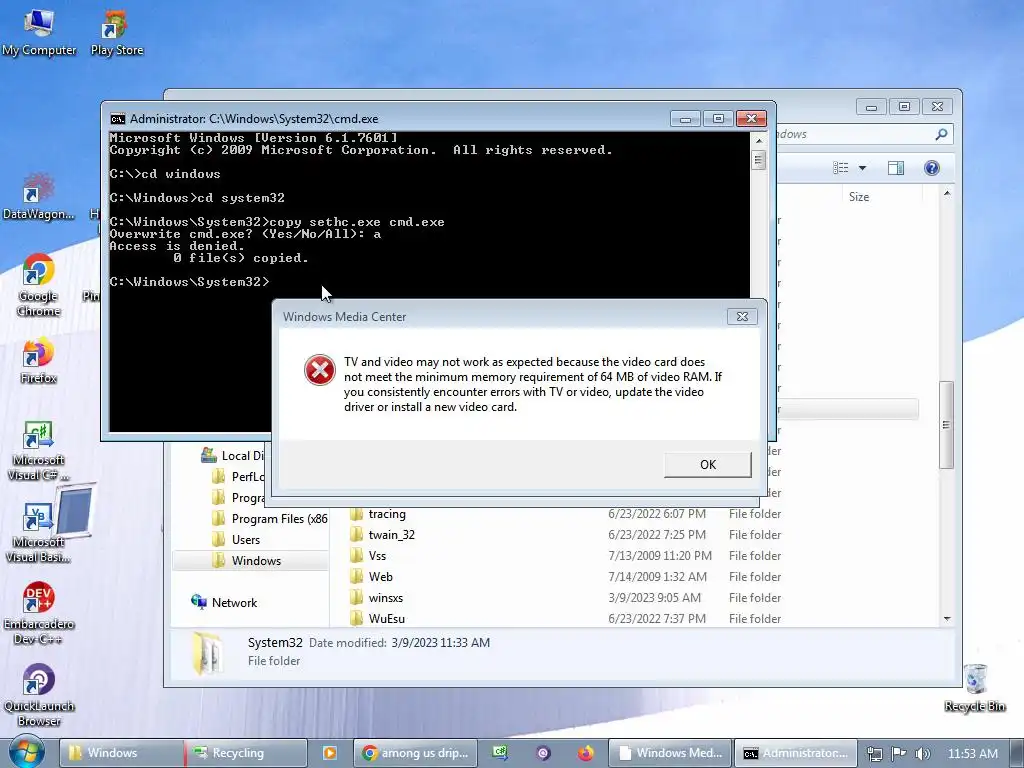Screen dimensions: 1024x768
Task: Click Explorer change view icon
Action: 840,168
